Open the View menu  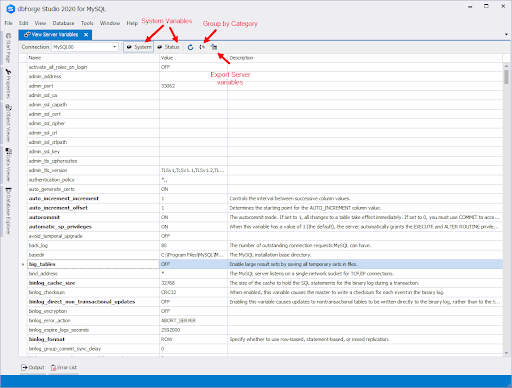pyautogui.click(x=40, y=23)
